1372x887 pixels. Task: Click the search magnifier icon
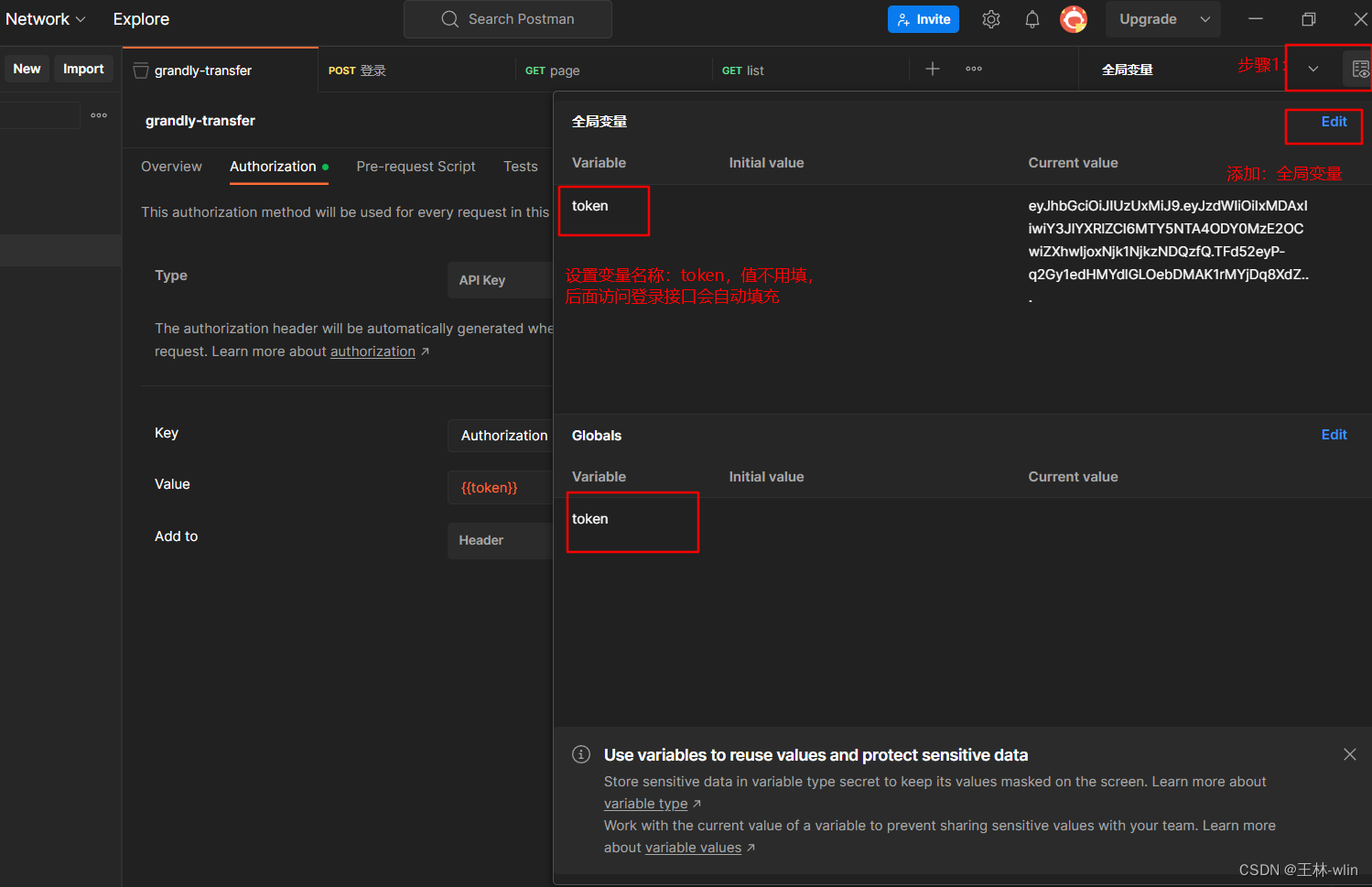click(449, 19)
